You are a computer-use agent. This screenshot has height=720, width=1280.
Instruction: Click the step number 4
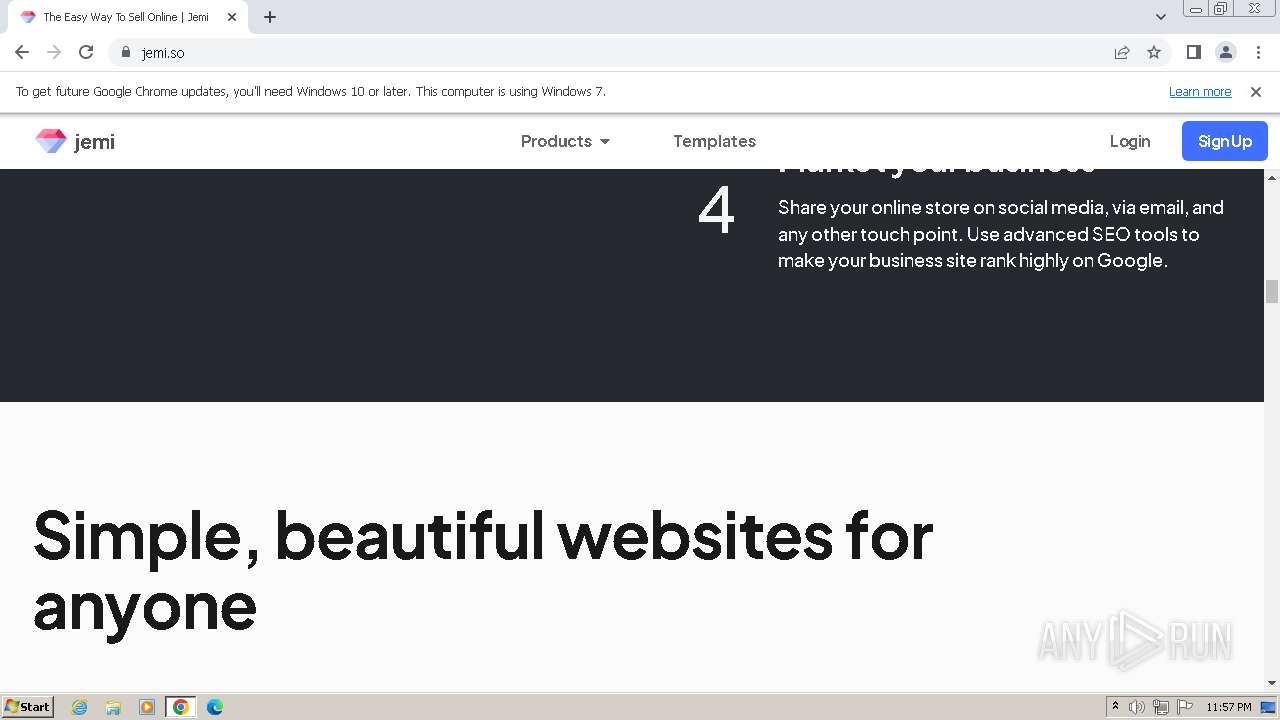(716, 211)
